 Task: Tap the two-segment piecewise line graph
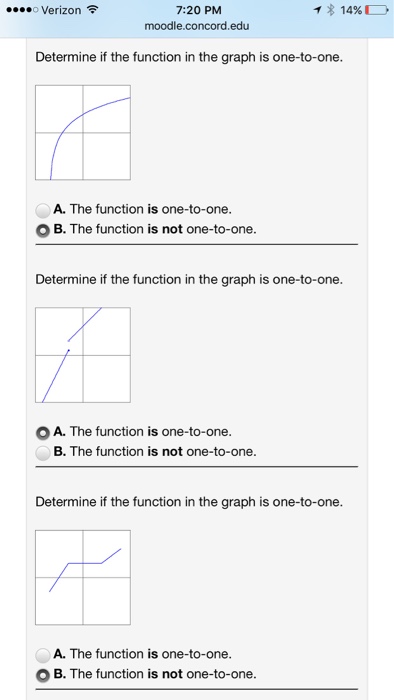(x=83, y=355)
